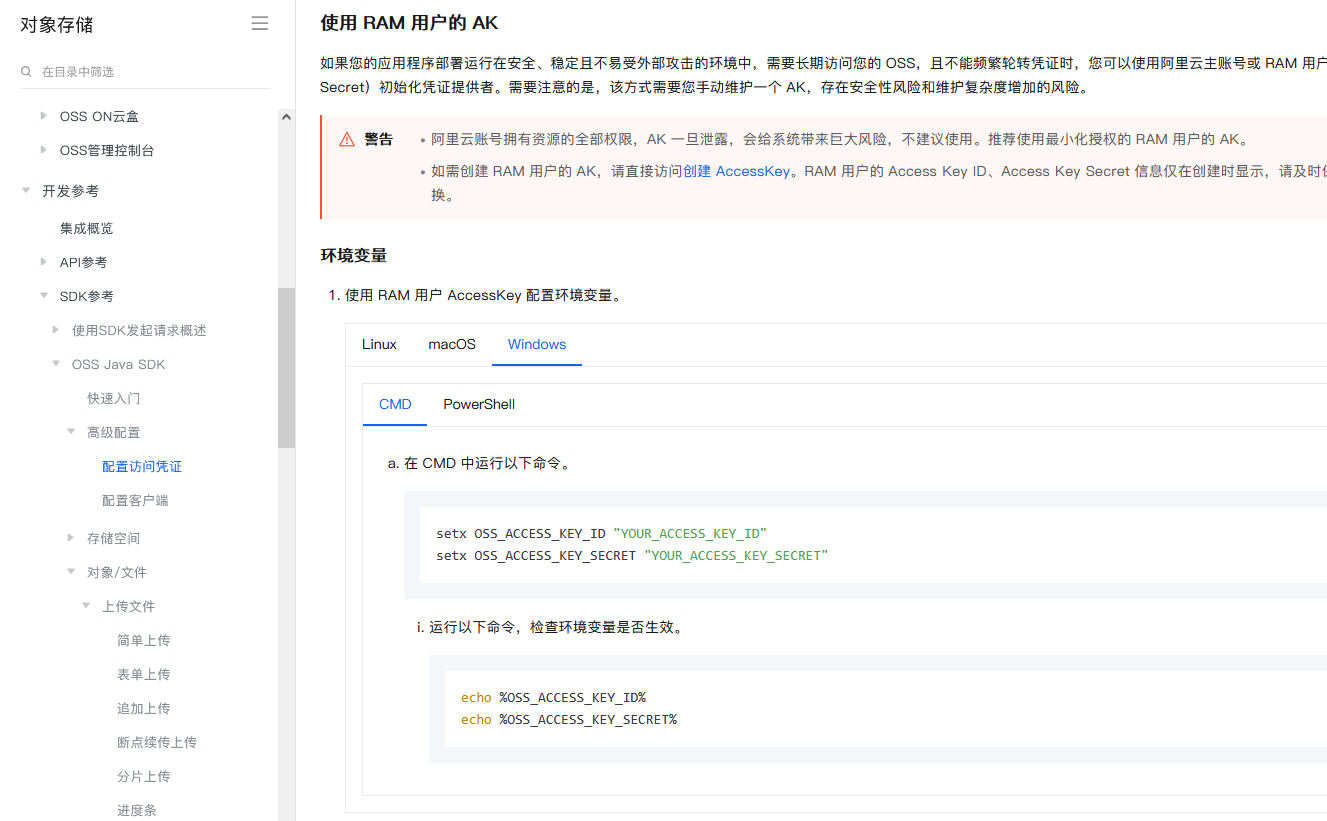This screenshot has height=821, width=1327.
Task: Click the sidebar vertical scrollbar thumb
Action: point(286,367)
